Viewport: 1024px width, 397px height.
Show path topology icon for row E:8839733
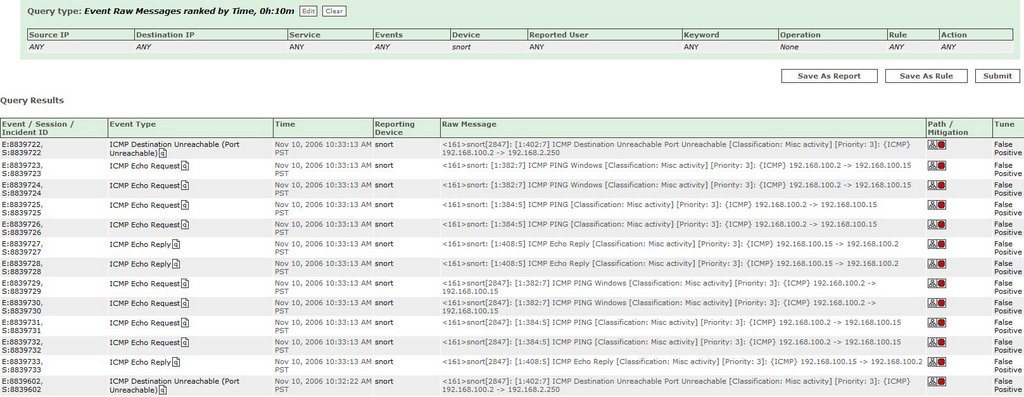point(932,362)
